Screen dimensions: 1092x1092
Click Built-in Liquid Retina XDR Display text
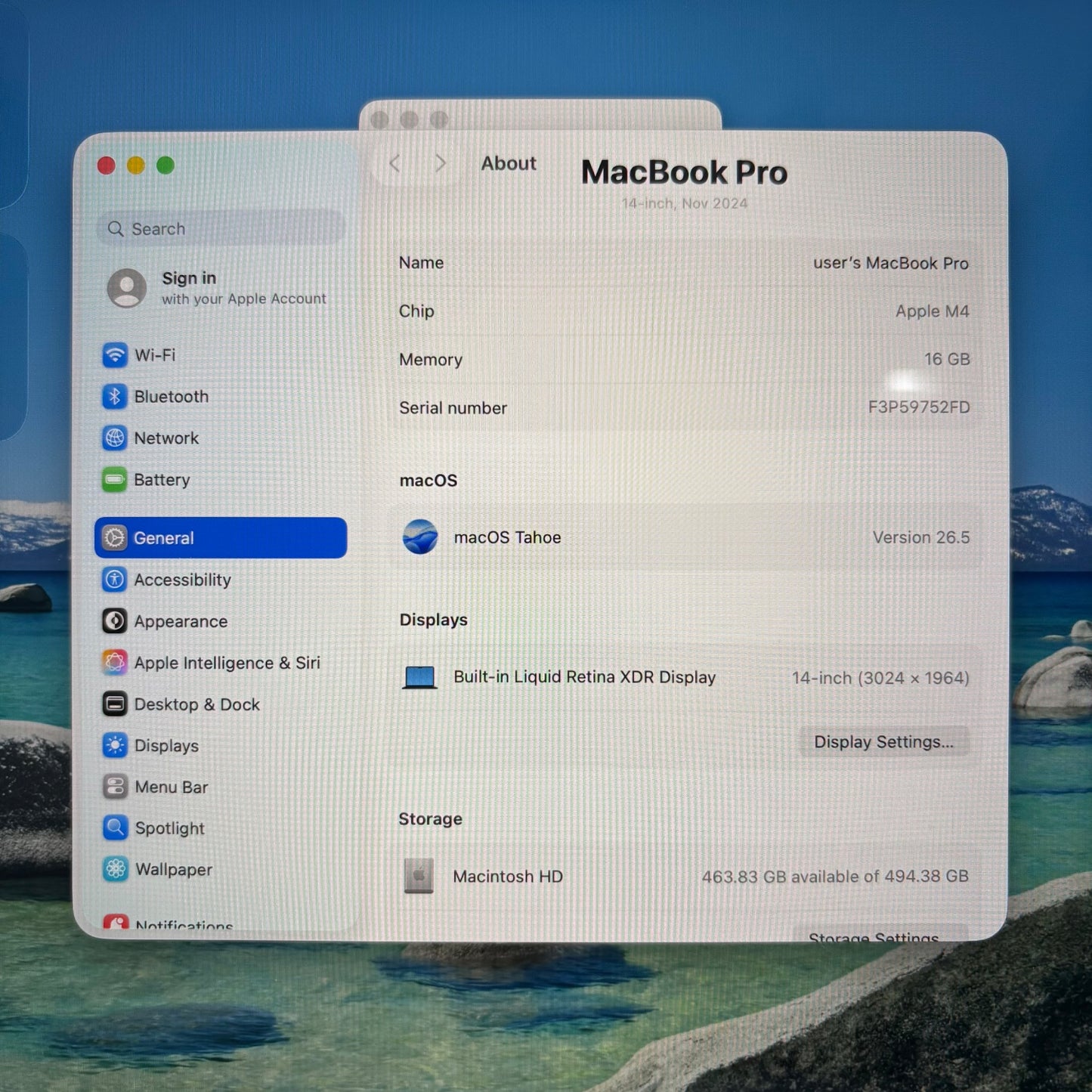click(585, 677)
